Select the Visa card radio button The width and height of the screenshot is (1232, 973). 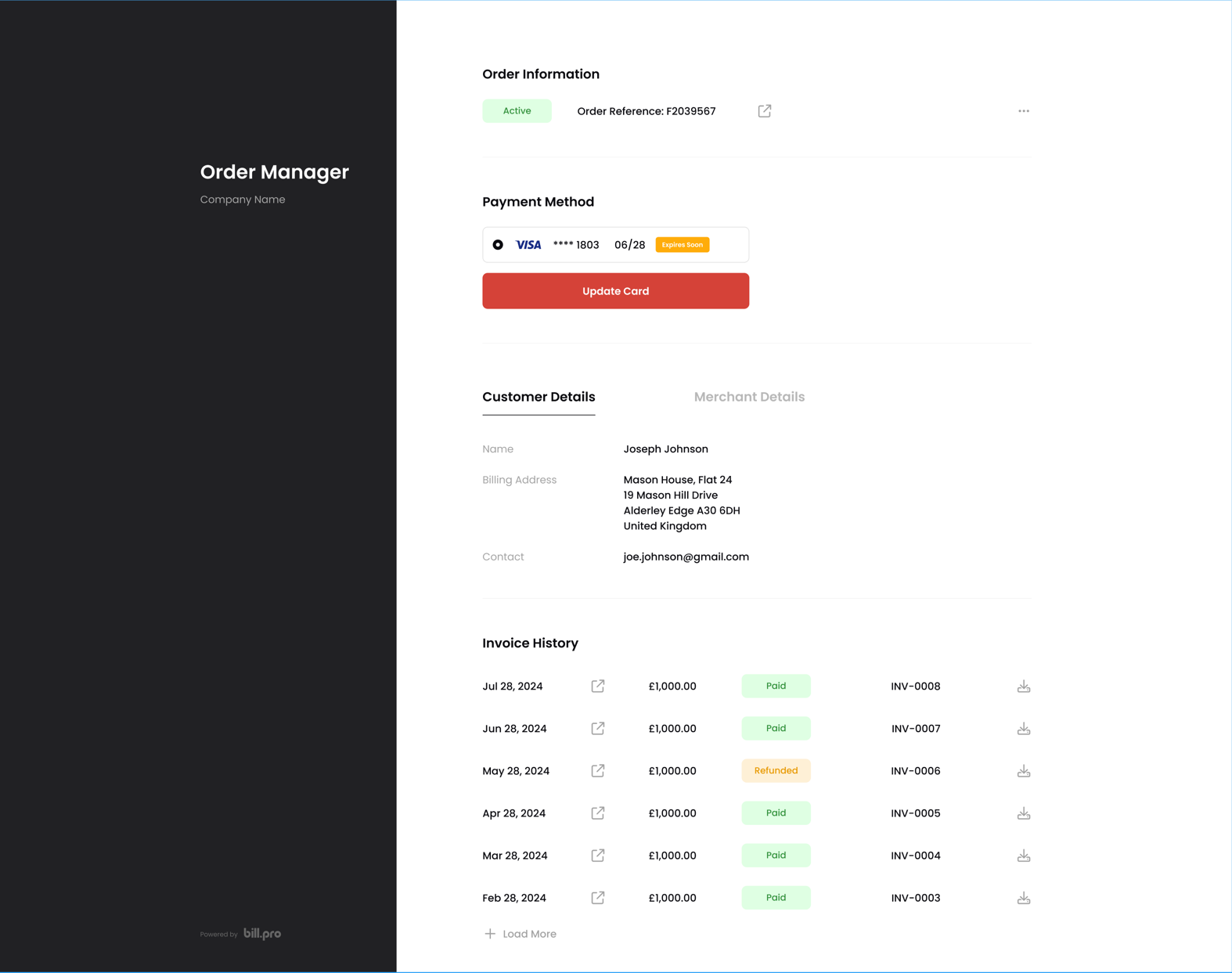coord(498,245)
